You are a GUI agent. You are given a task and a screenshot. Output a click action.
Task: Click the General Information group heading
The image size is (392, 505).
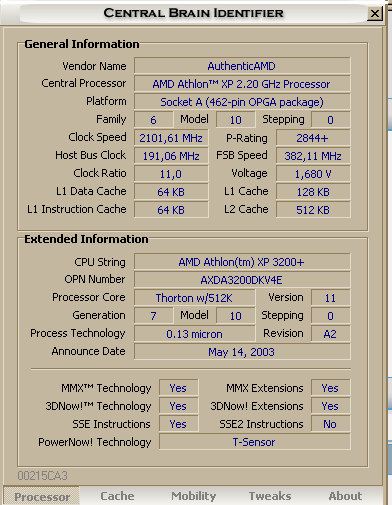pyautogui.click(x=82, y=44)
